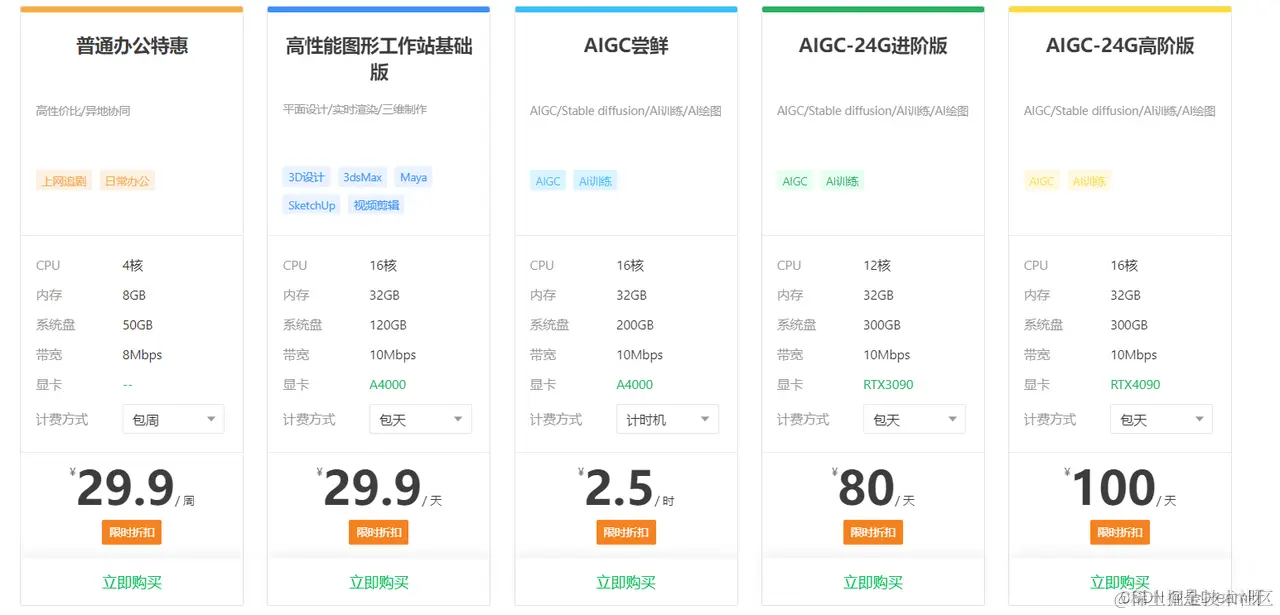Viewport: 1280px width, 615px height.
Task: Click the 限时折扣 button under 29.9/周
Action: [x=131, y=532]
